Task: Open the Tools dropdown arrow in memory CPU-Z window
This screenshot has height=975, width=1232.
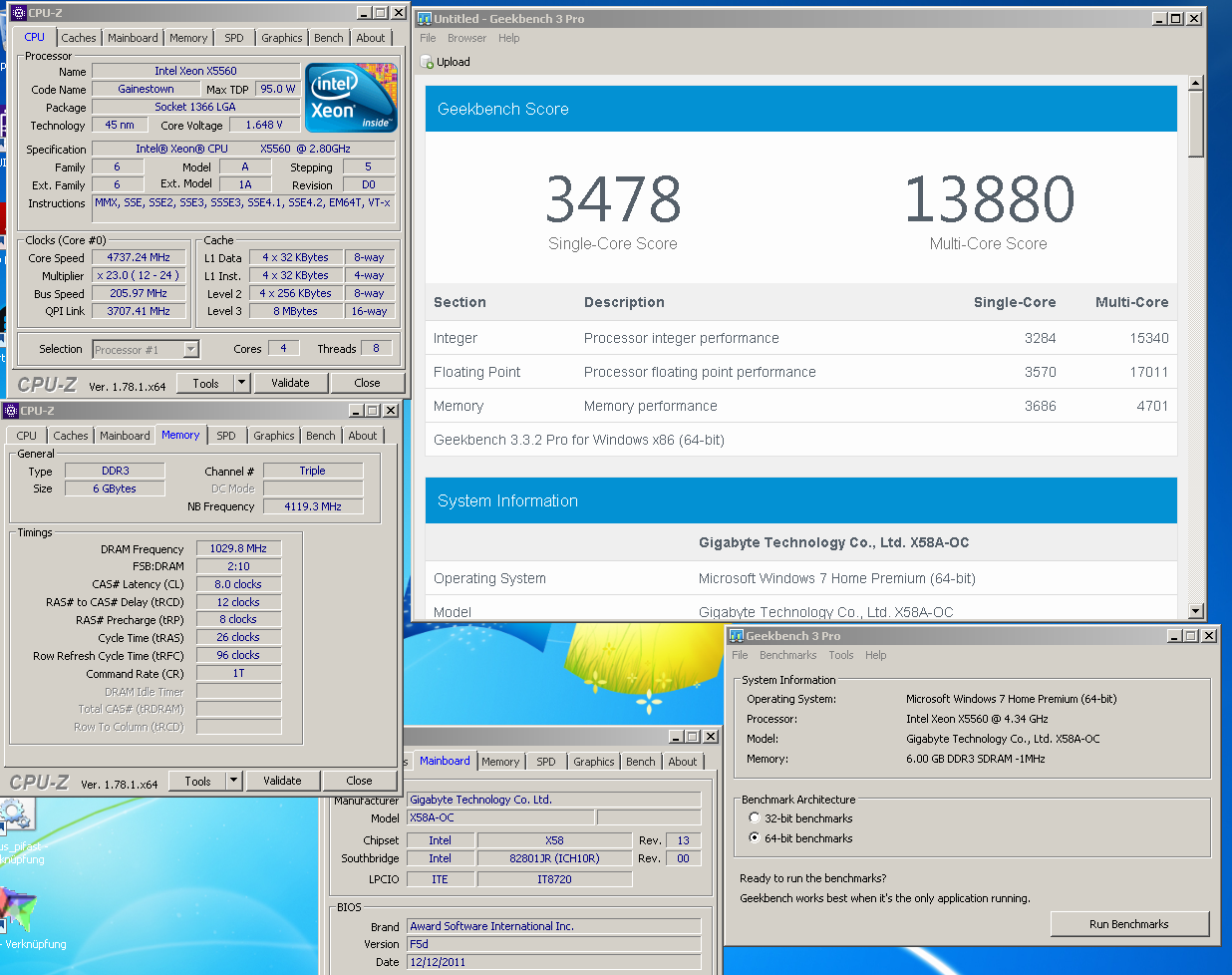Action: [x=233, y=781]
